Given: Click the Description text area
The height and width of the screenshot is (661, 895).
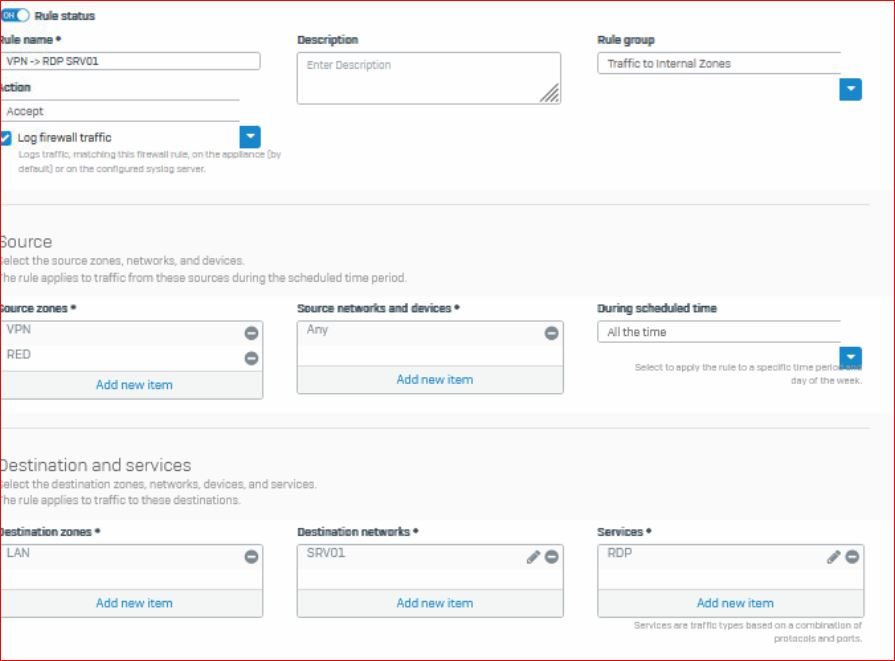Looking at the screenshot, I should [x=428, y=78].
